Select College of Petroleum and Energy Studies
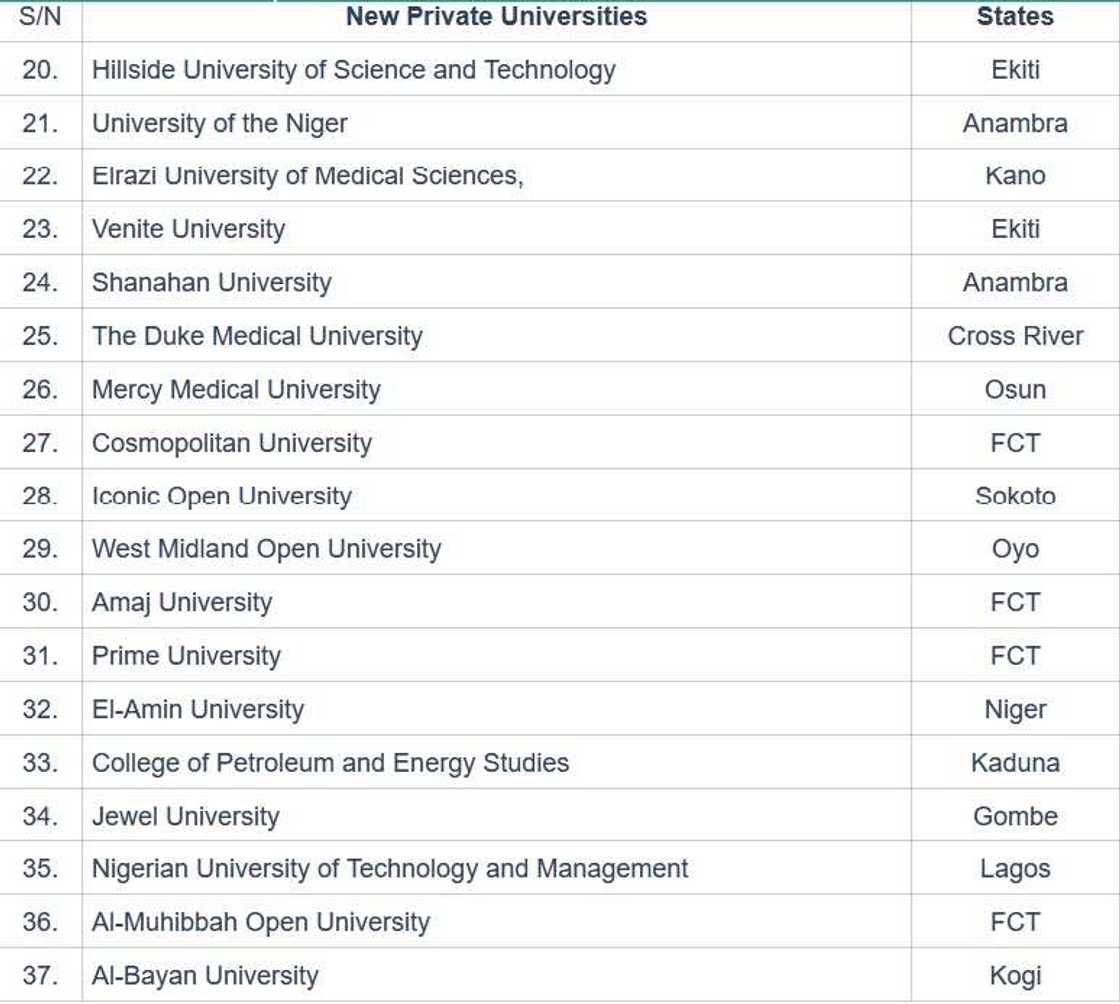 [x=330, y=763]
